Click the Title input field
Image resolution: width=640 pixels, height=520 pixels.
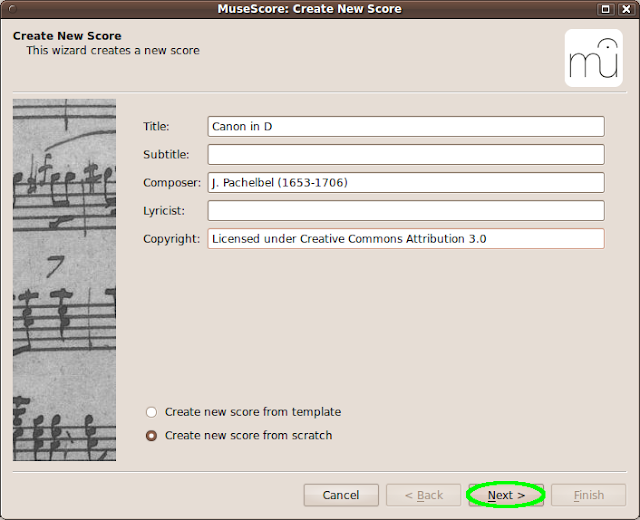click(x=406, y=127)
